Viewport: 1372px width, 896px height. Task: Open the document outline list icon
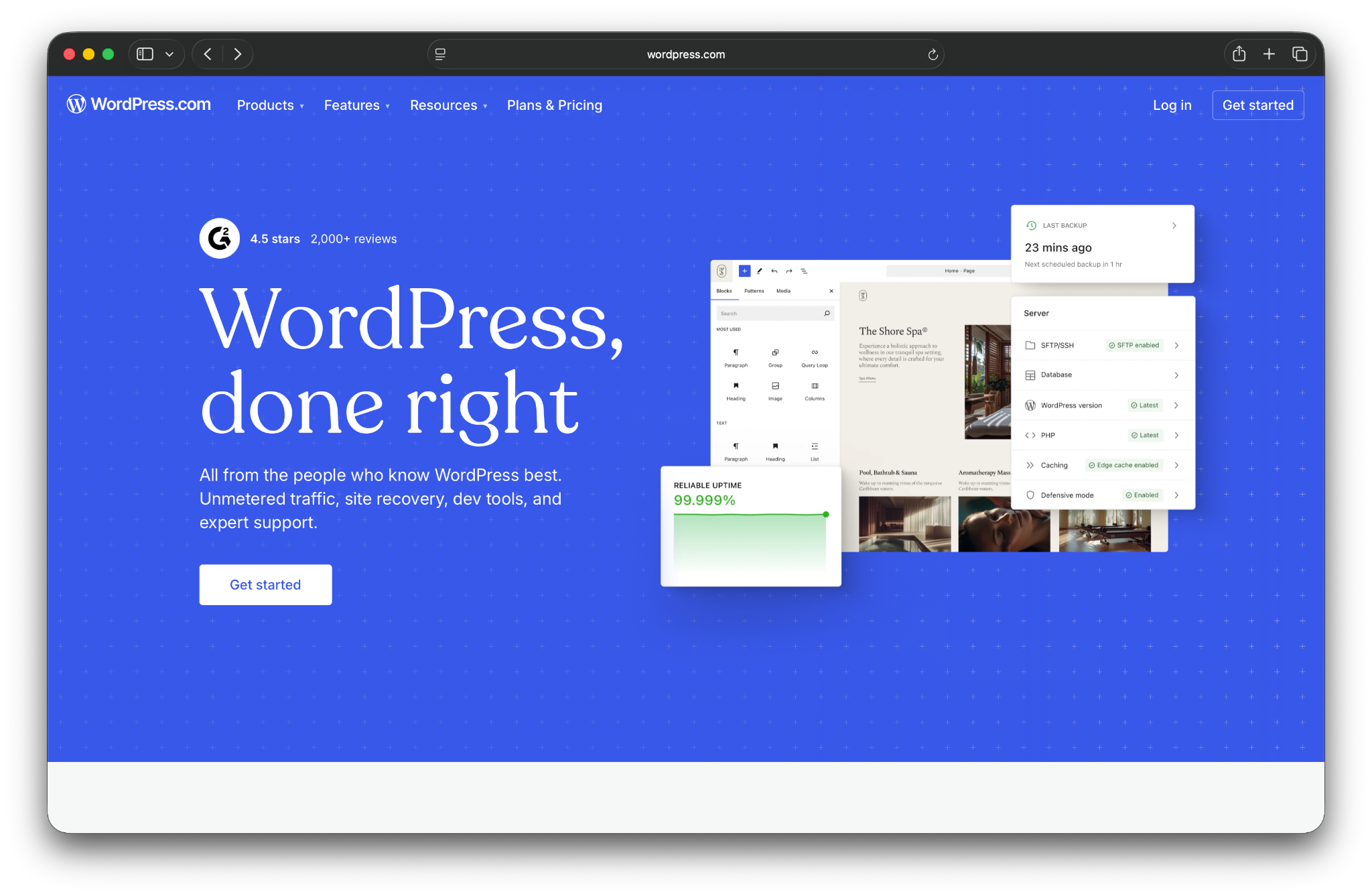click(x=804, y=271)
